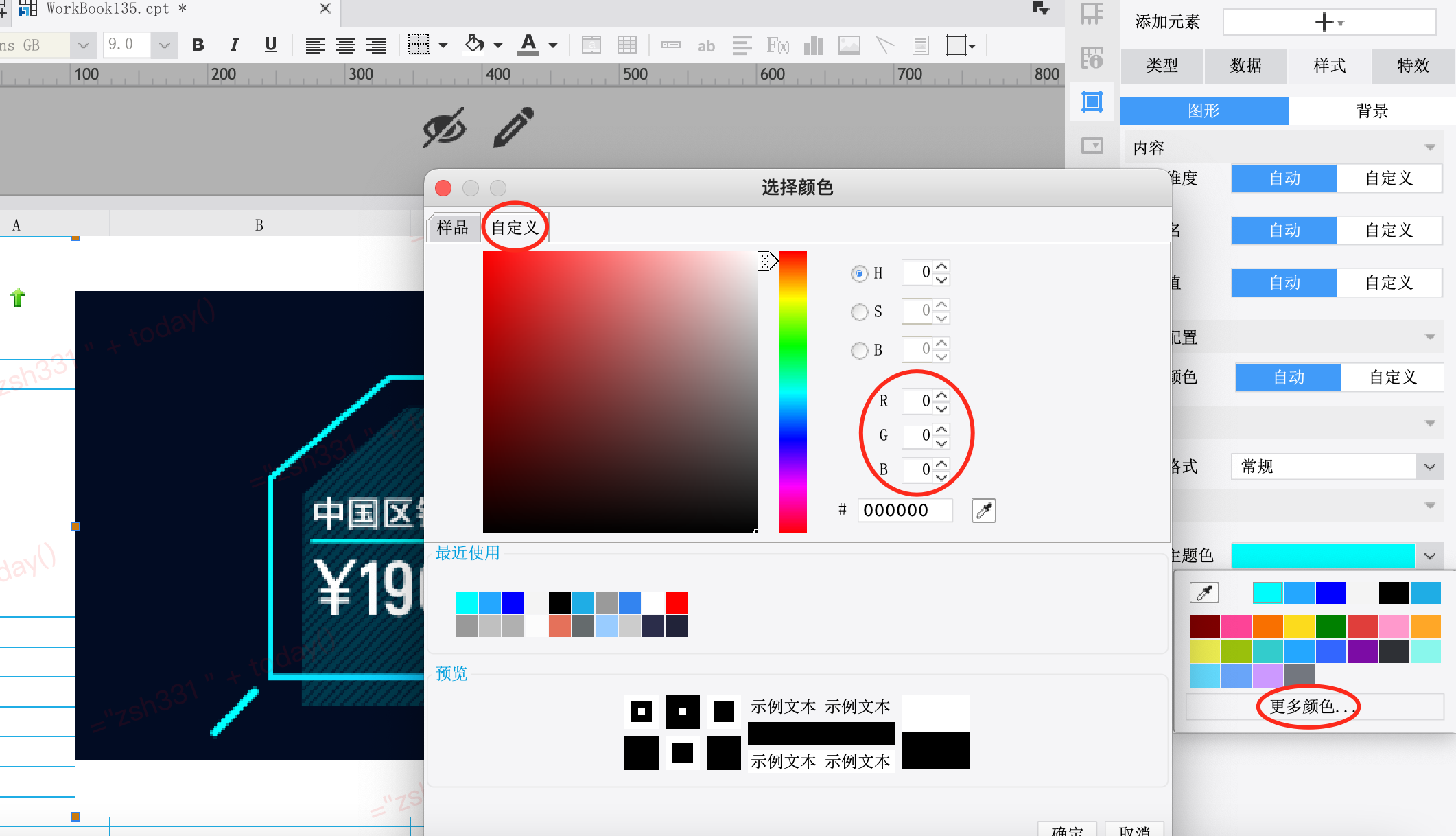Screen dimensions: 1456x836
Task: Open border style dropdown arrow
Action: (x=443, y=45)
